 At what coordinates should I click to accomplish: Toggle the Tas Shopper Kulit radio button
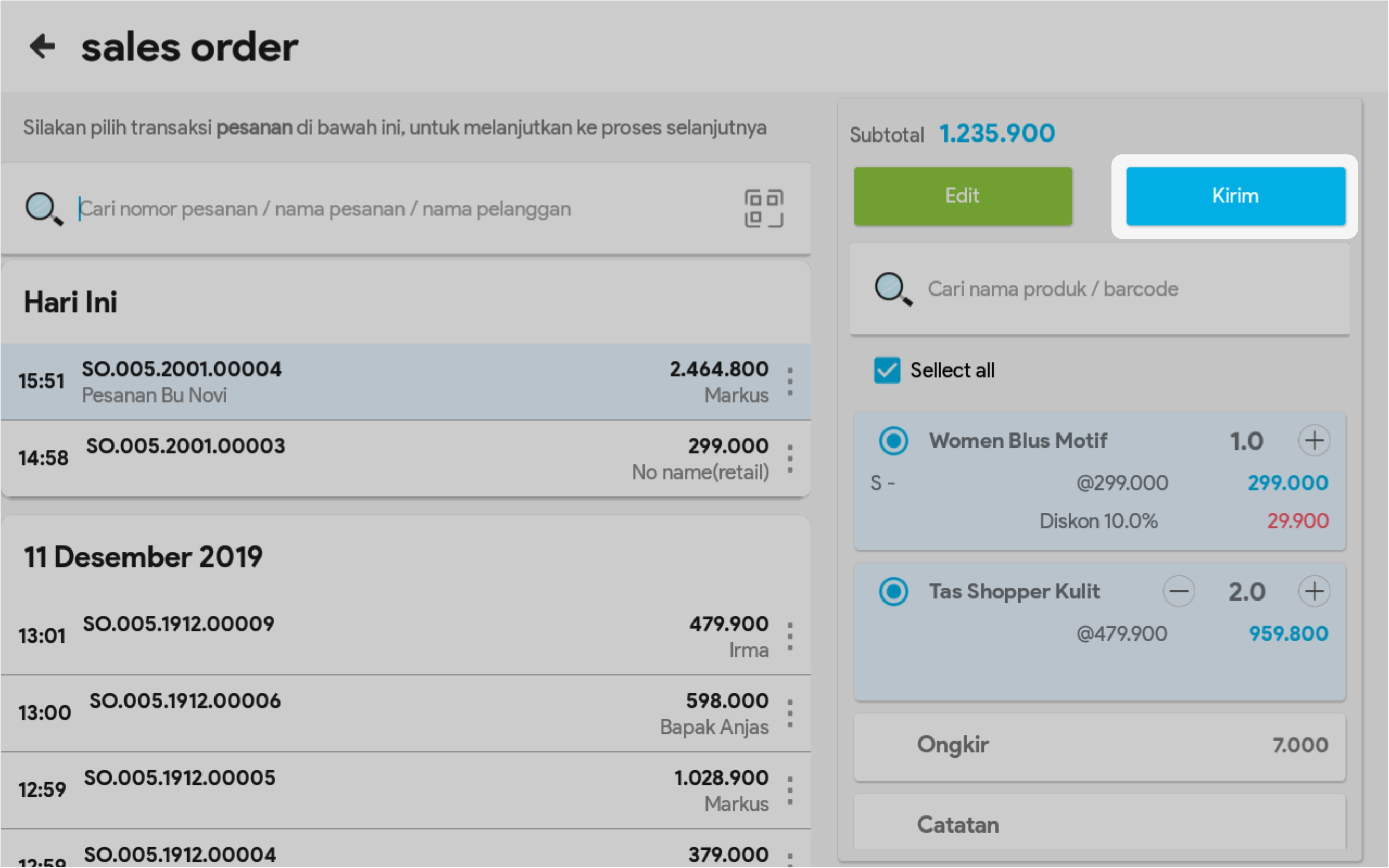click(x=893, y=591)
